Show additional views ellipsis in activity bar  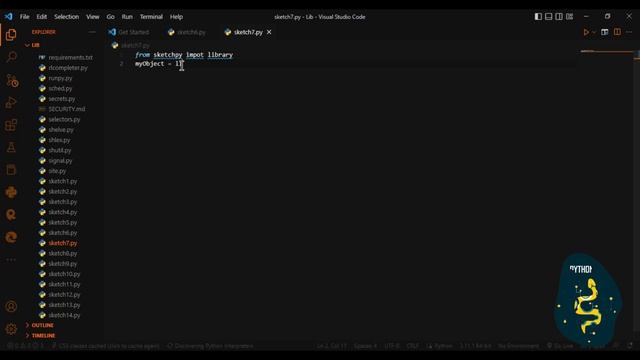coord(11,260)
